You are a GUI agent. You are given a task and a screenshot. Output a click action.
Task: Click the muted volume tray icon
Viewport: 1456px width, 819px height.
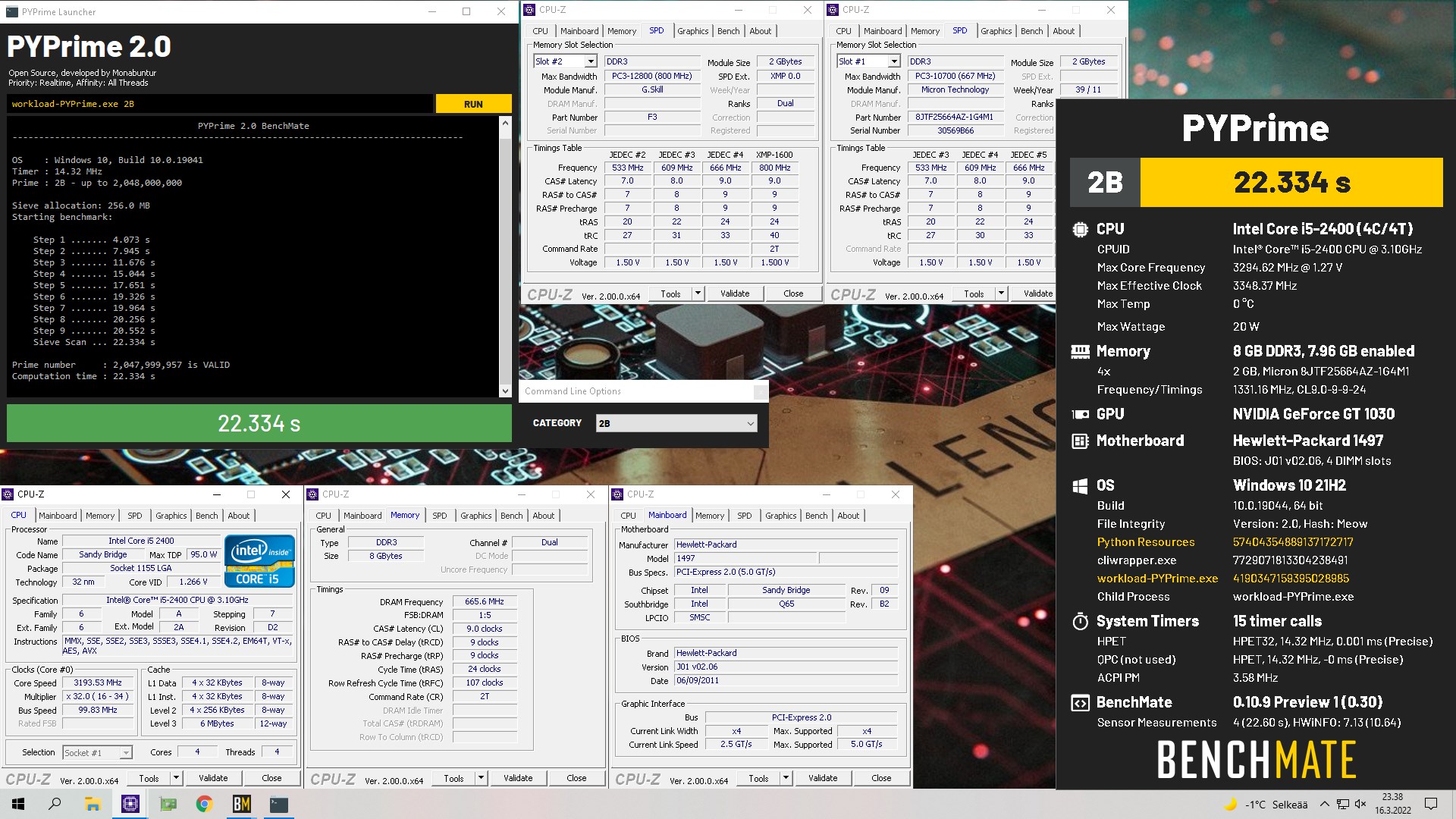1360,804
